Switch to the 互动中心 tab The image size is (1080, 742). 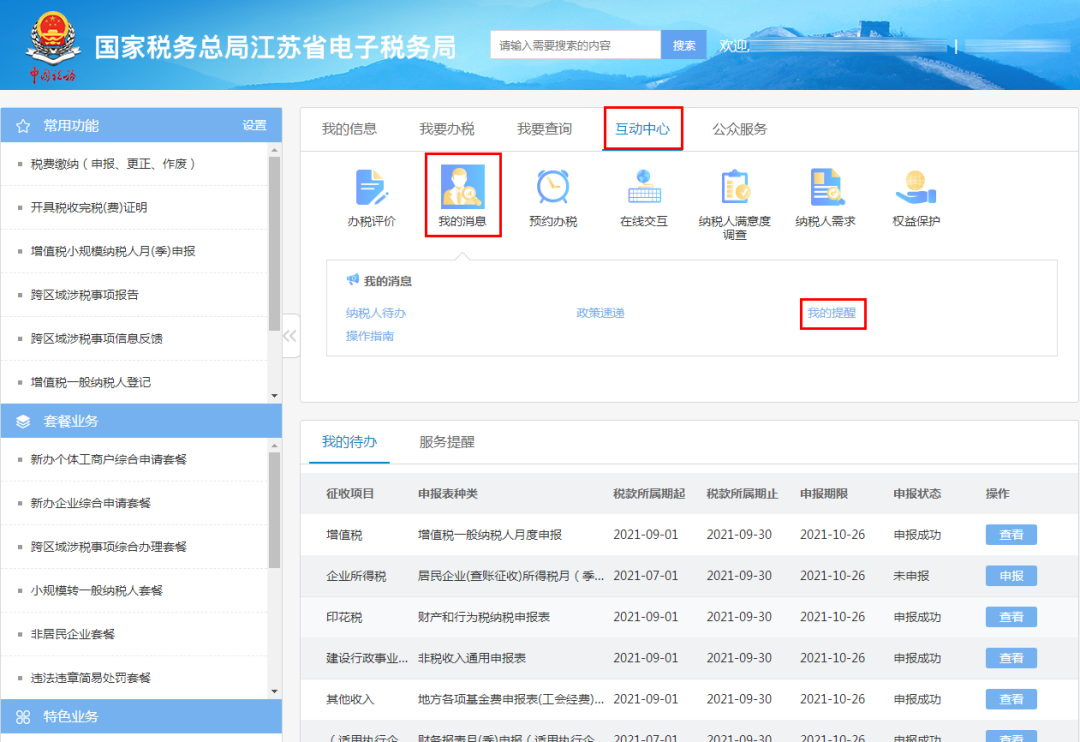coord(643,129)
